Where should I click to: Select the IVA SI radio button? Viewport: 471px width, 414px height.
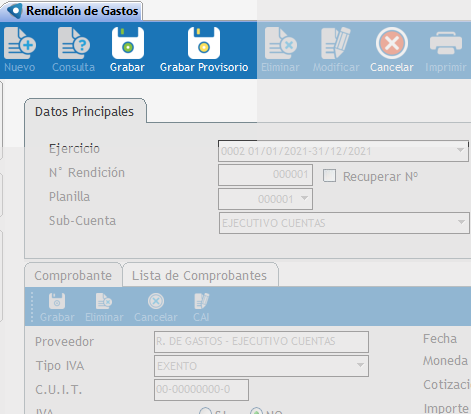(x=205, y=411)
